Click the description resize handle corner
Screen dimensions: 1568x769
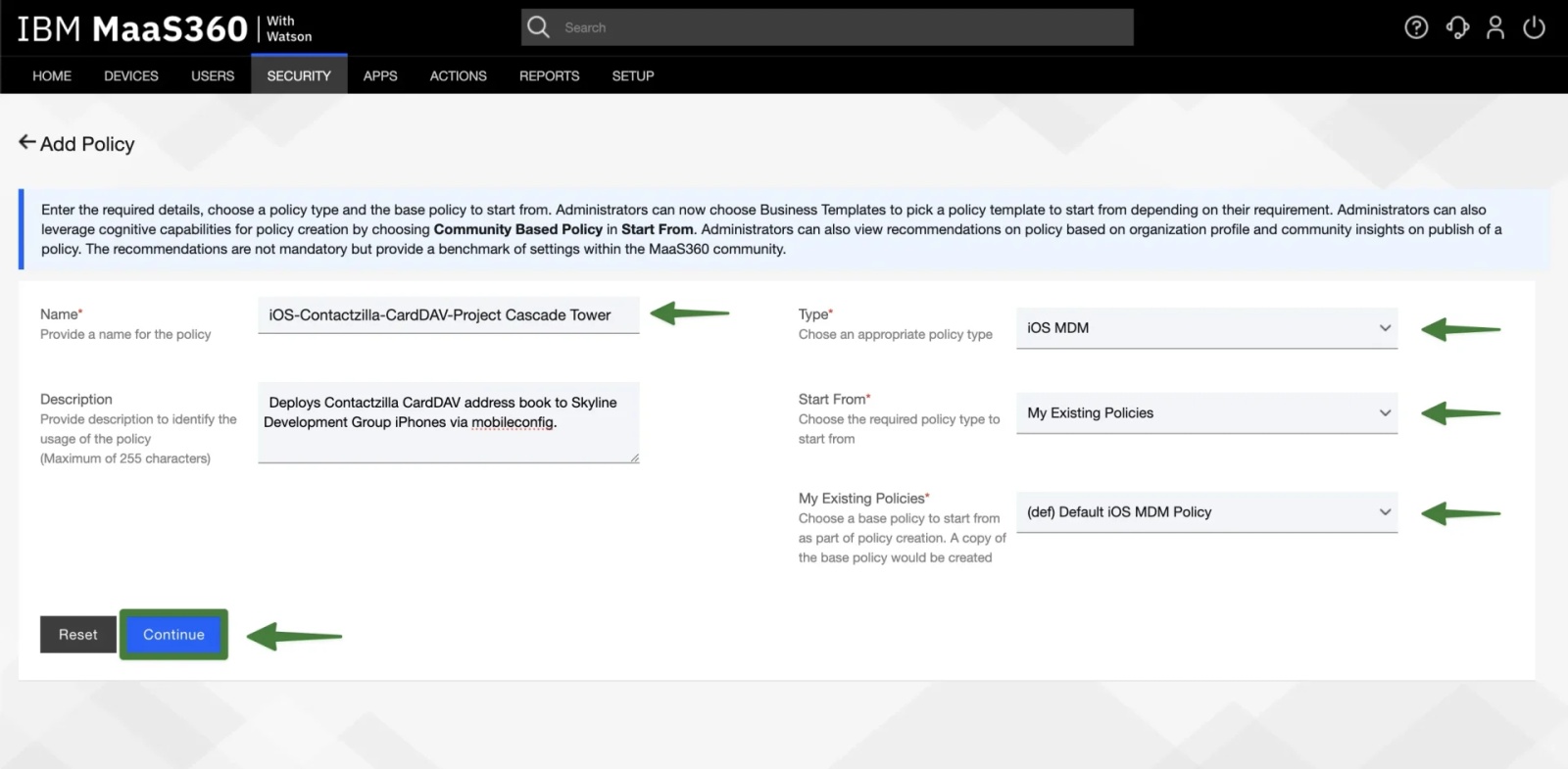[634, 457]
